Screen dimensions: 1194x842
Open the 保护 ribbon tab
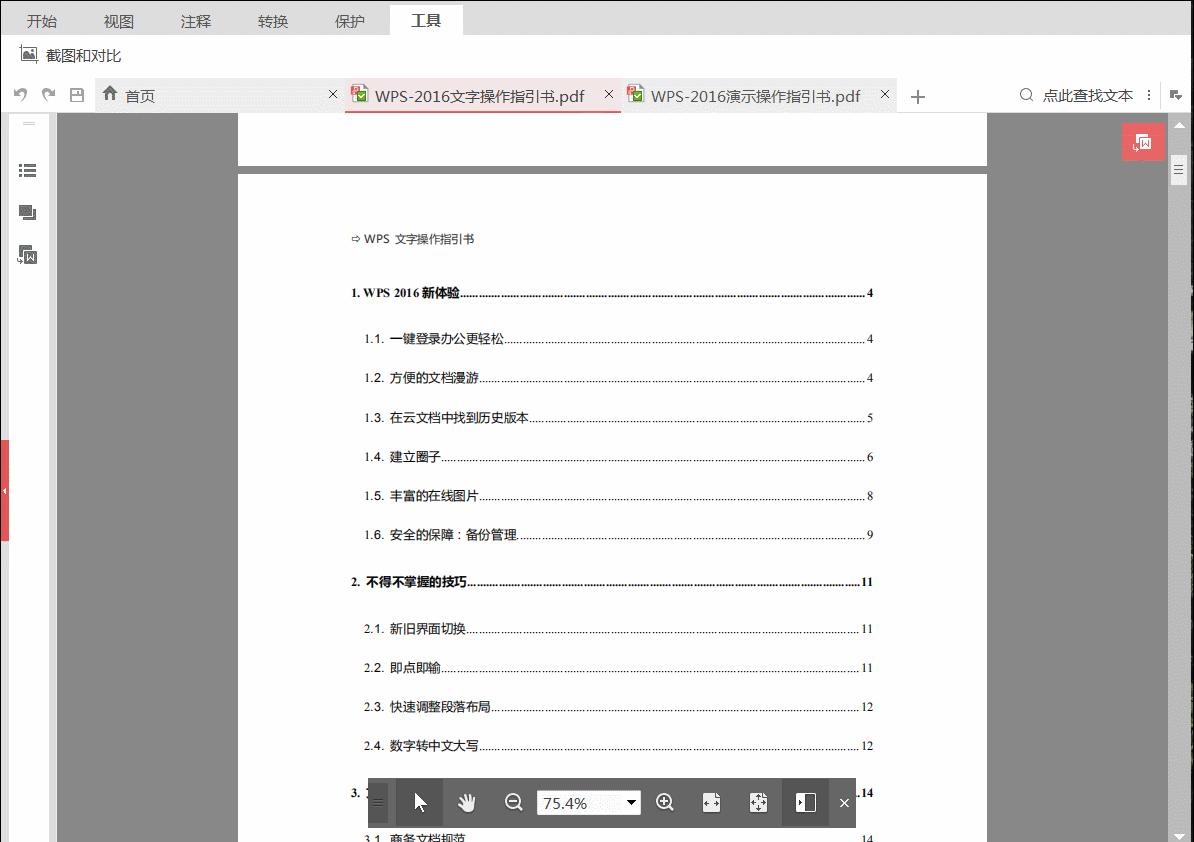coord(350,21)
